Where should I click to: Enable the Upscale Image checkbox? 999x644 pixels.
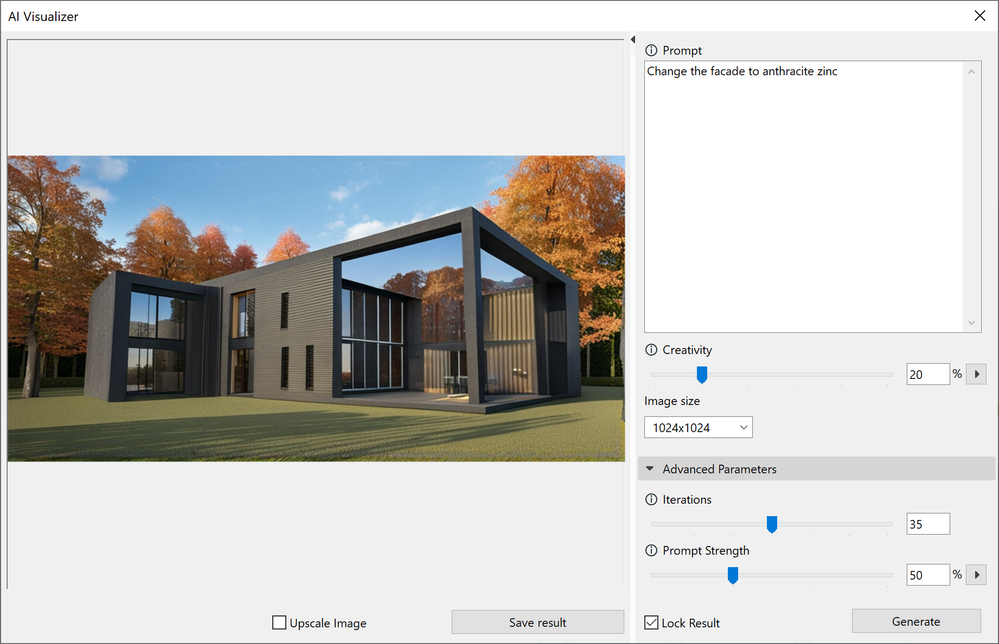279,622
